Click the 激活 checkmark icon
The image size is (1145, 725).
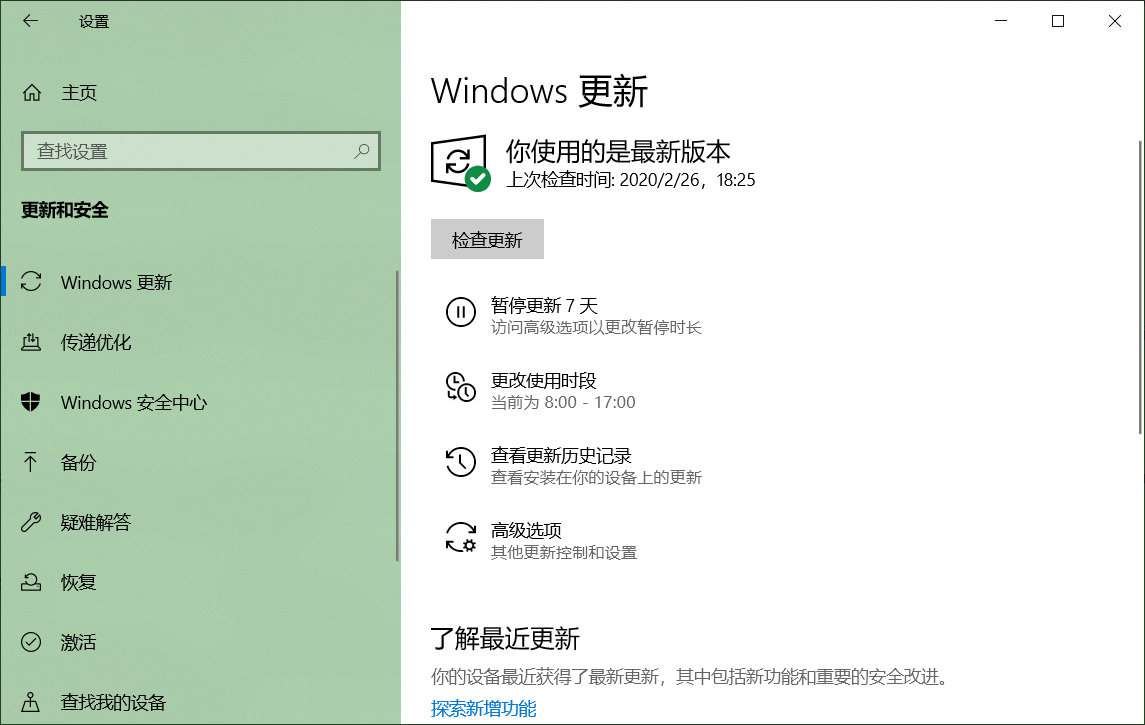(x=30, y=642)
